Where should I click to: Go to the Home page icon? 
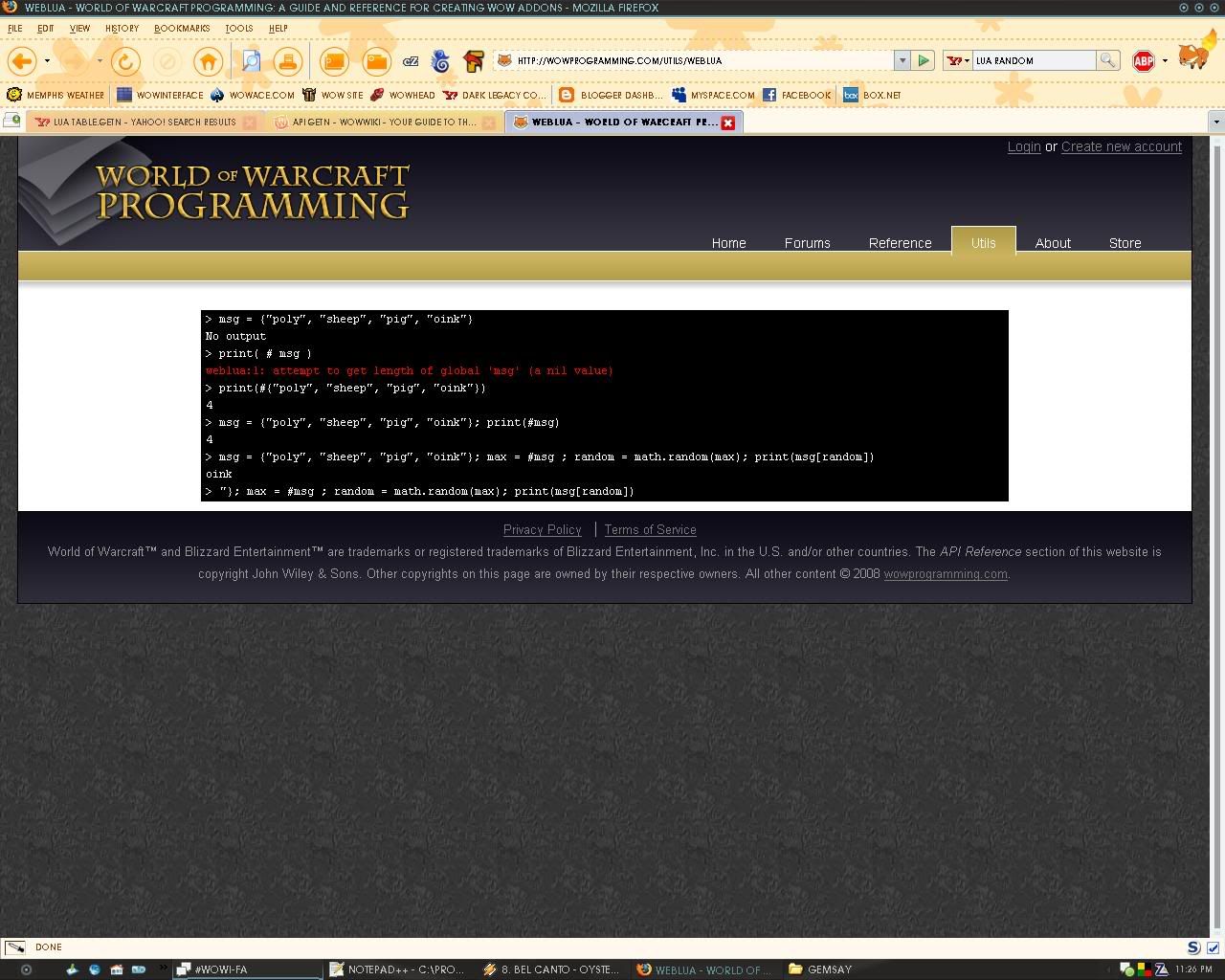208,61
